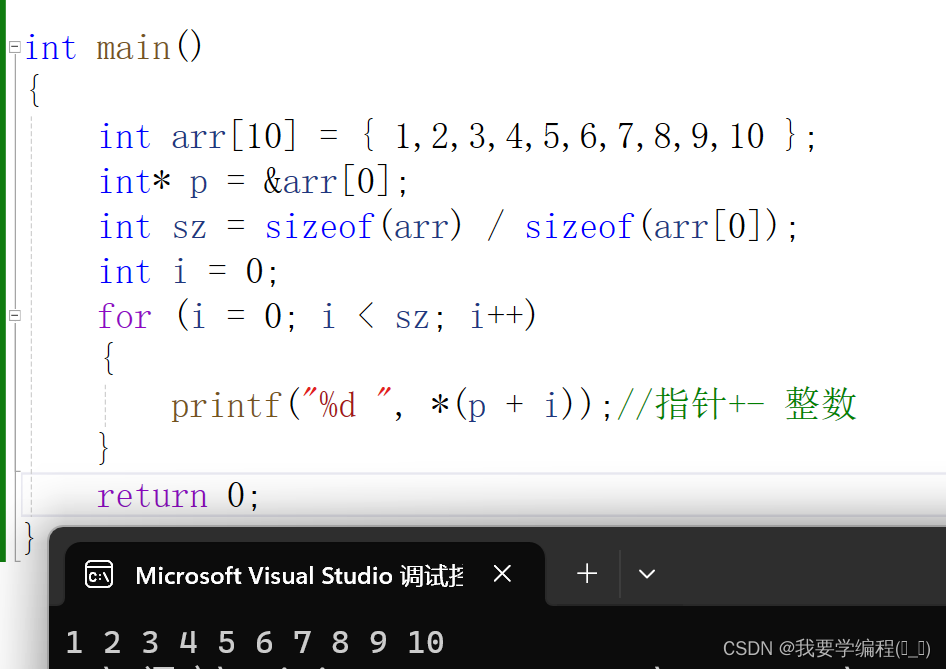Place cursor on return 0 line
This screenshot has height=669, width=946.
tap(178, 496)
